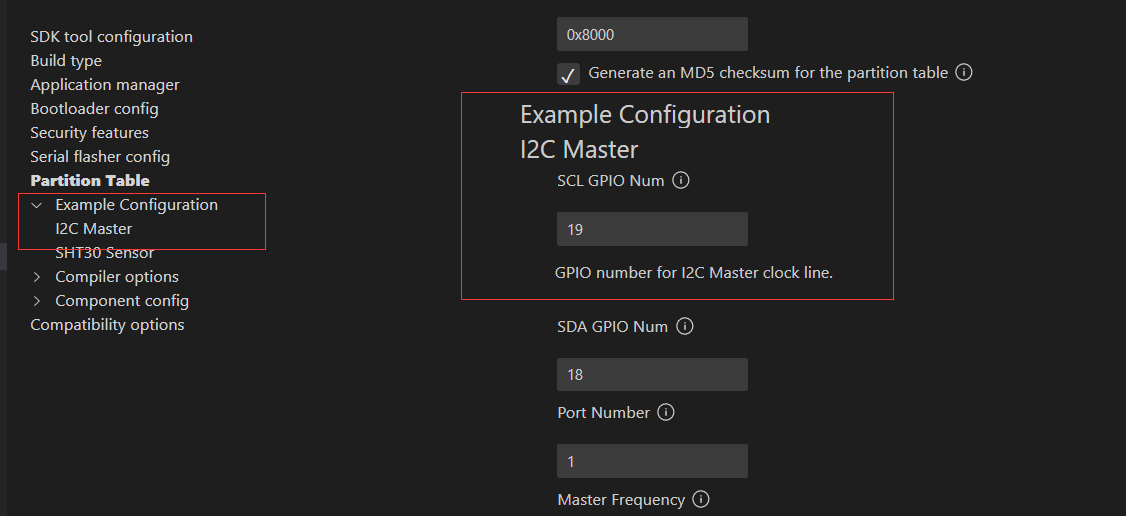Open SDK tool configuration section

(x=111, y=37)
